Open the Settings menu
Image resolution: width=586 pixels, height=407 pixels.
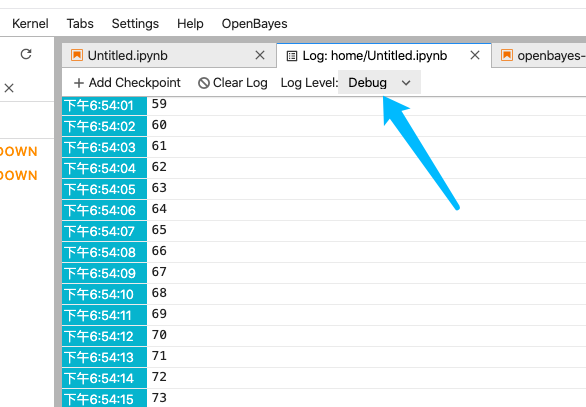click(x=135, y=24)
